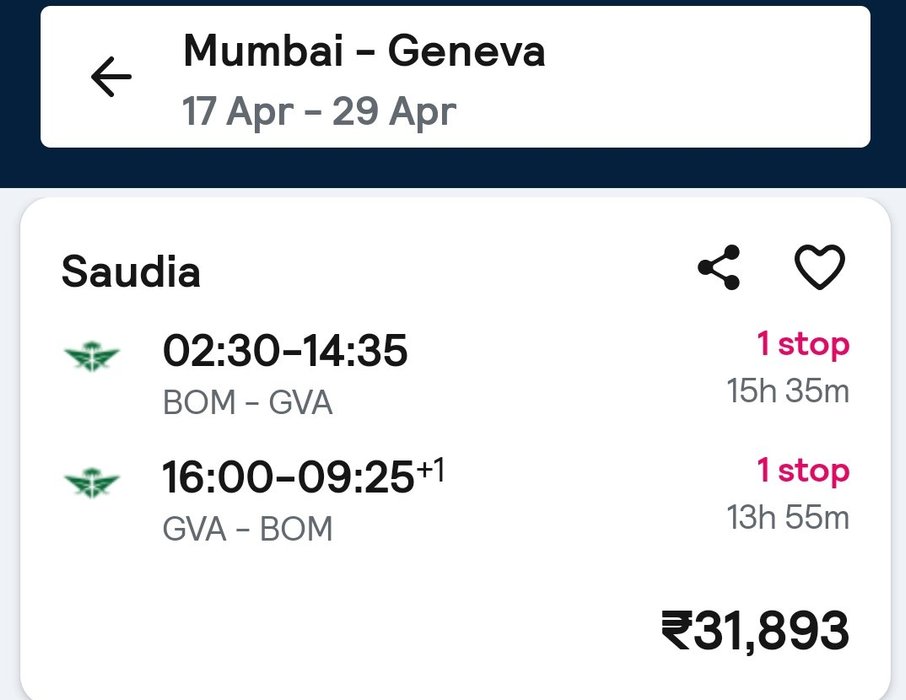
Task: Click the 15h 35m duration
Action: pos(788,390)
